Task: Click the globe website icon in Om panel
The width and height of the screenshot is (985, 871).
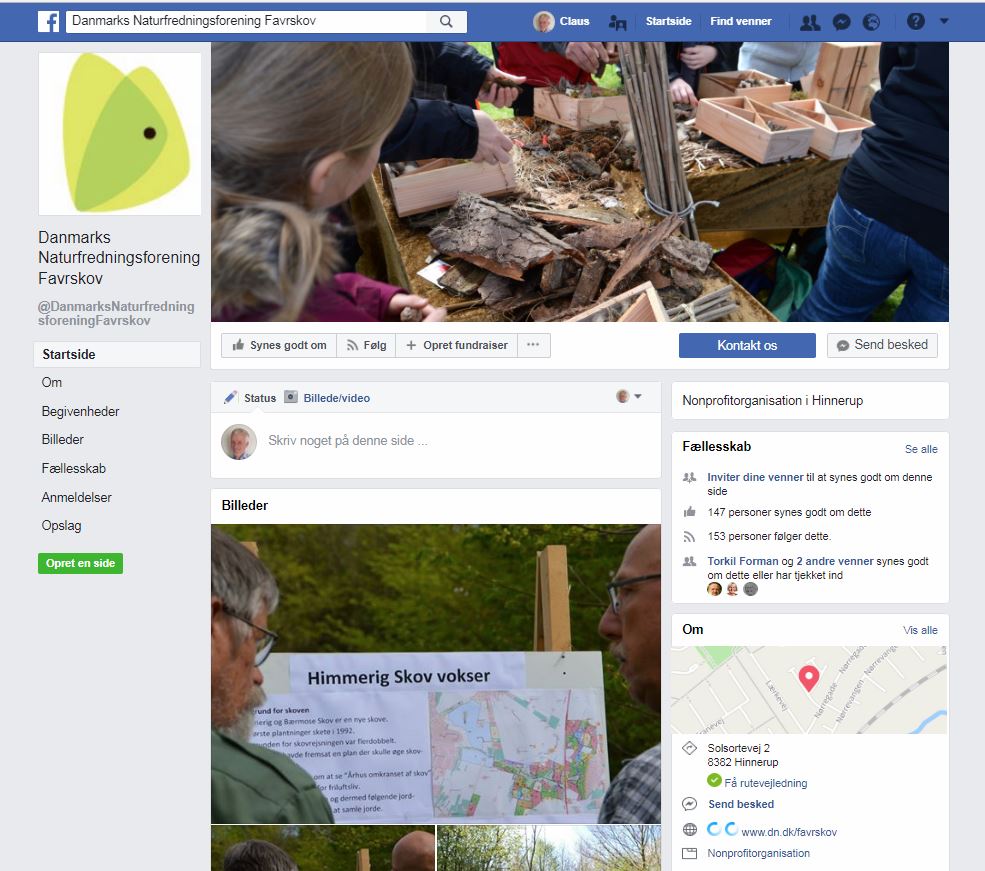Action: coord(690,830)
